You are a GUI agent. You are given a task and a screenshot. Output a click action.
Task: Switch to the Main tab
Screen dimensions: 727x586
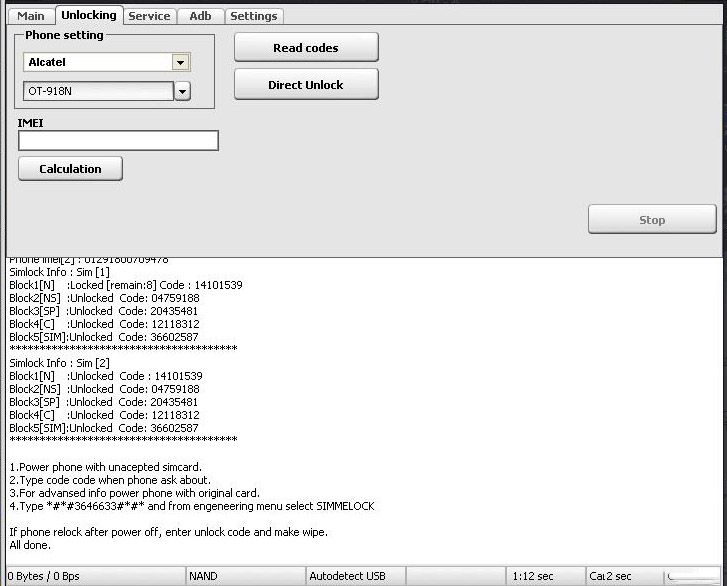31,16
